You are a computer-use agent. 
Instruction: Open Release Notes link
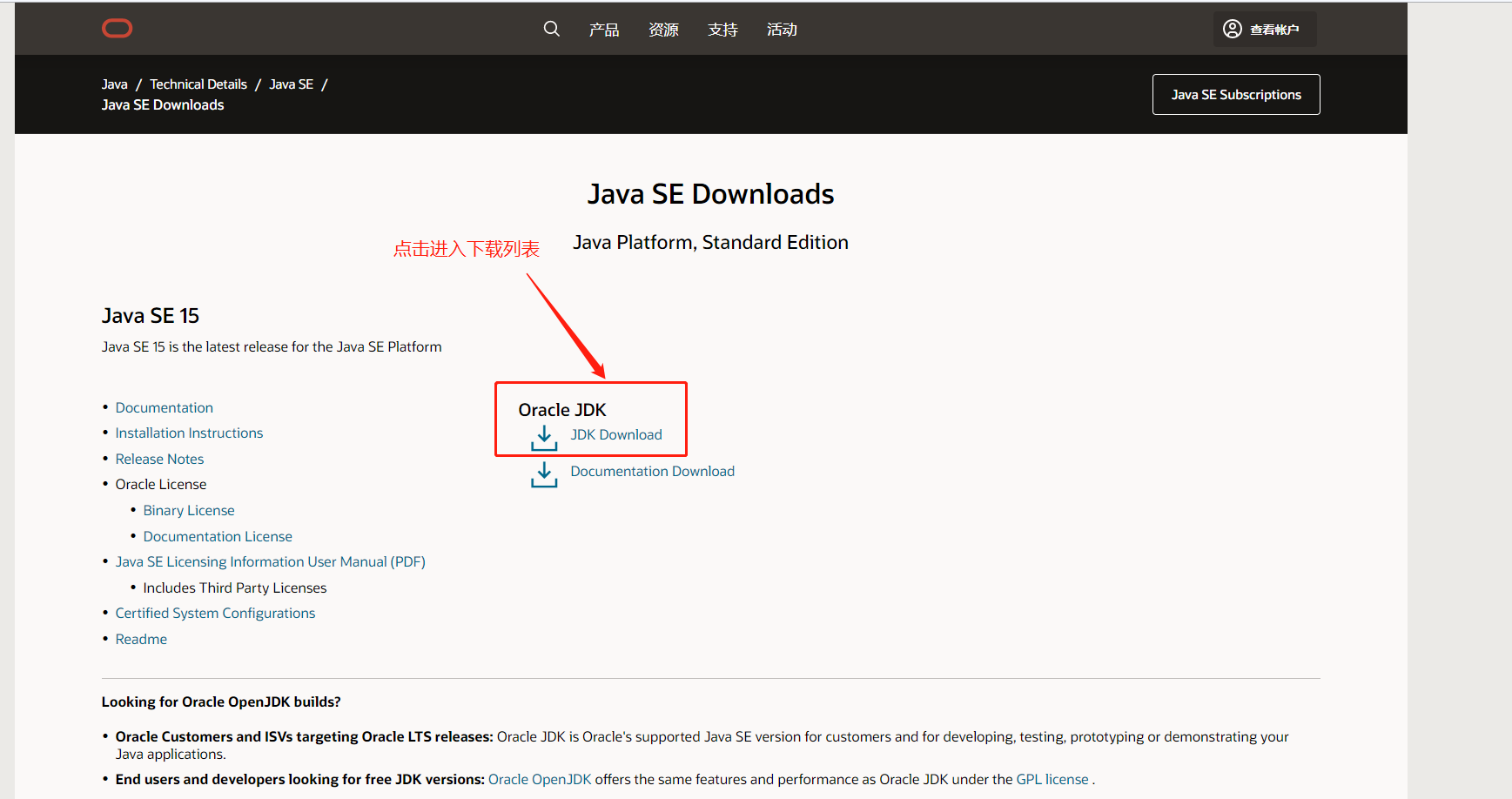(159, 459)
